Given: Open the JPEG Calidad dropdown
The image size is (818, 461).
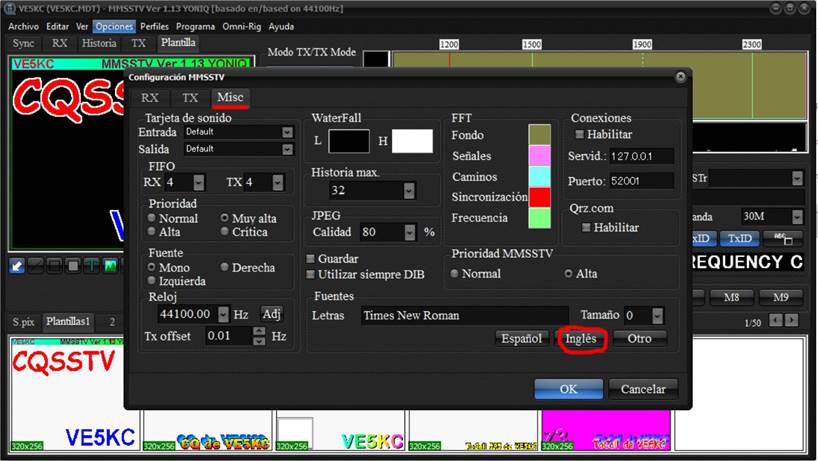Looking at the screenshot, I should coord(411,232).
